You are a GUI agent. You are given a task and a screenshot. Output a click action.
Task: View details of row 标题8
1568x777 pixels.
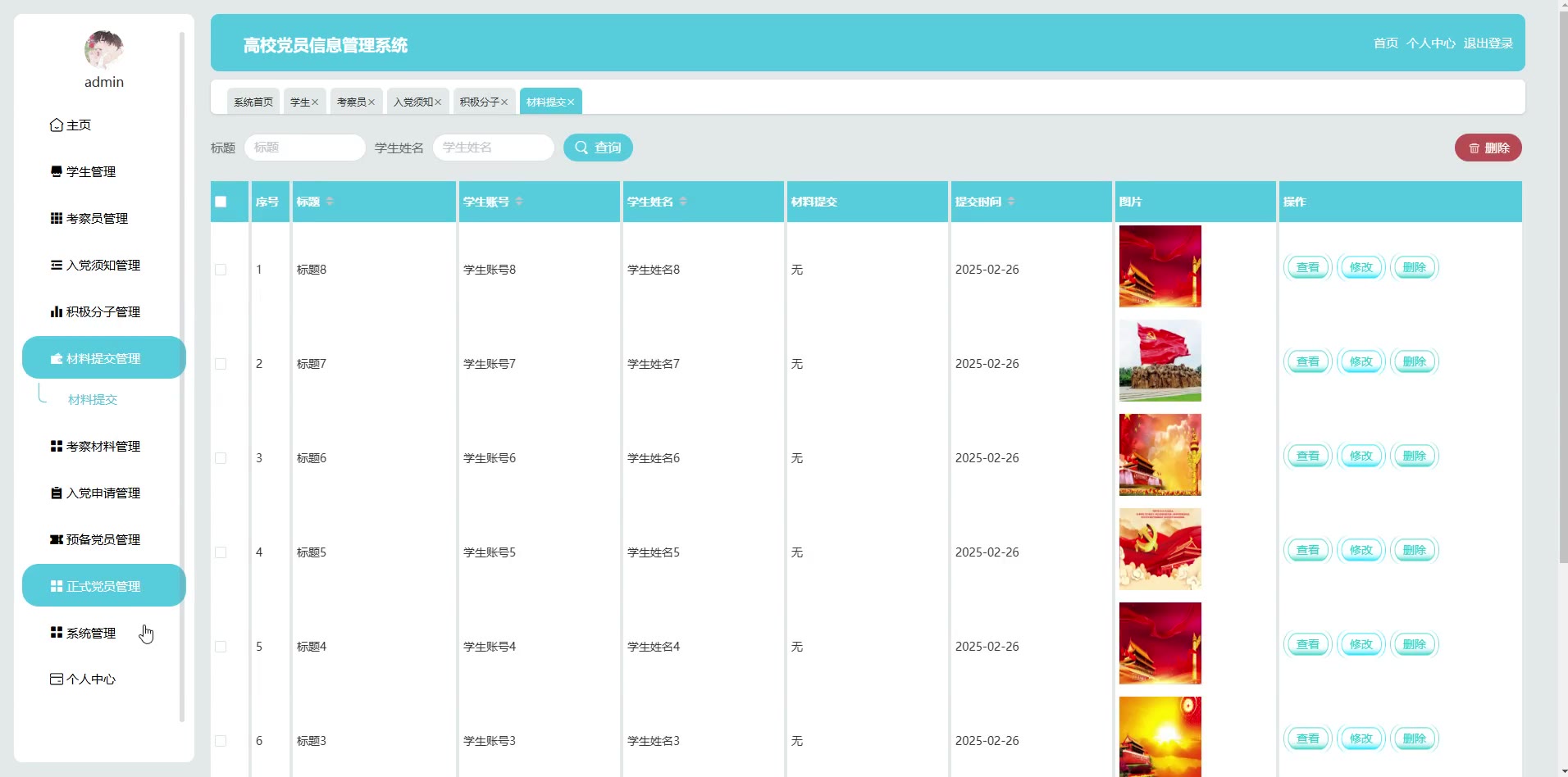coord(1308,267)
